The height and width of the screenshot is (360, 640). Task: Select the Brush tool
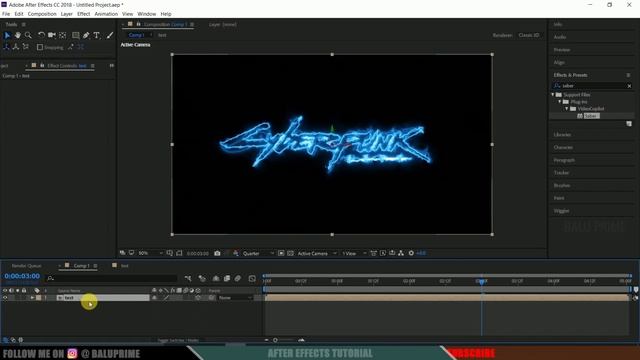110,36
